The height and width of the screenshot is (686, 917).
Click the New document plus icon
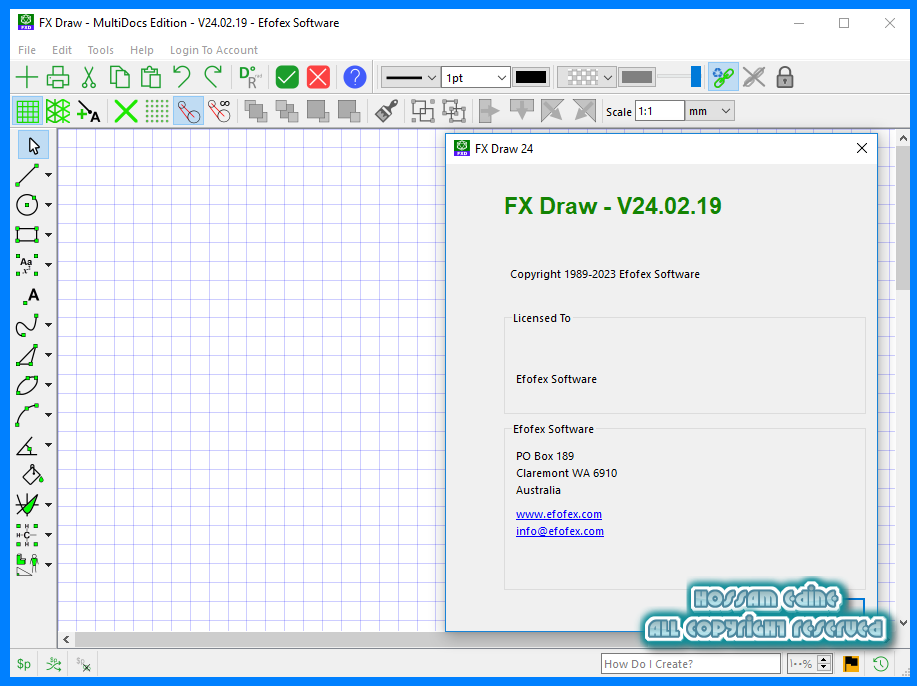click(26, 77)
